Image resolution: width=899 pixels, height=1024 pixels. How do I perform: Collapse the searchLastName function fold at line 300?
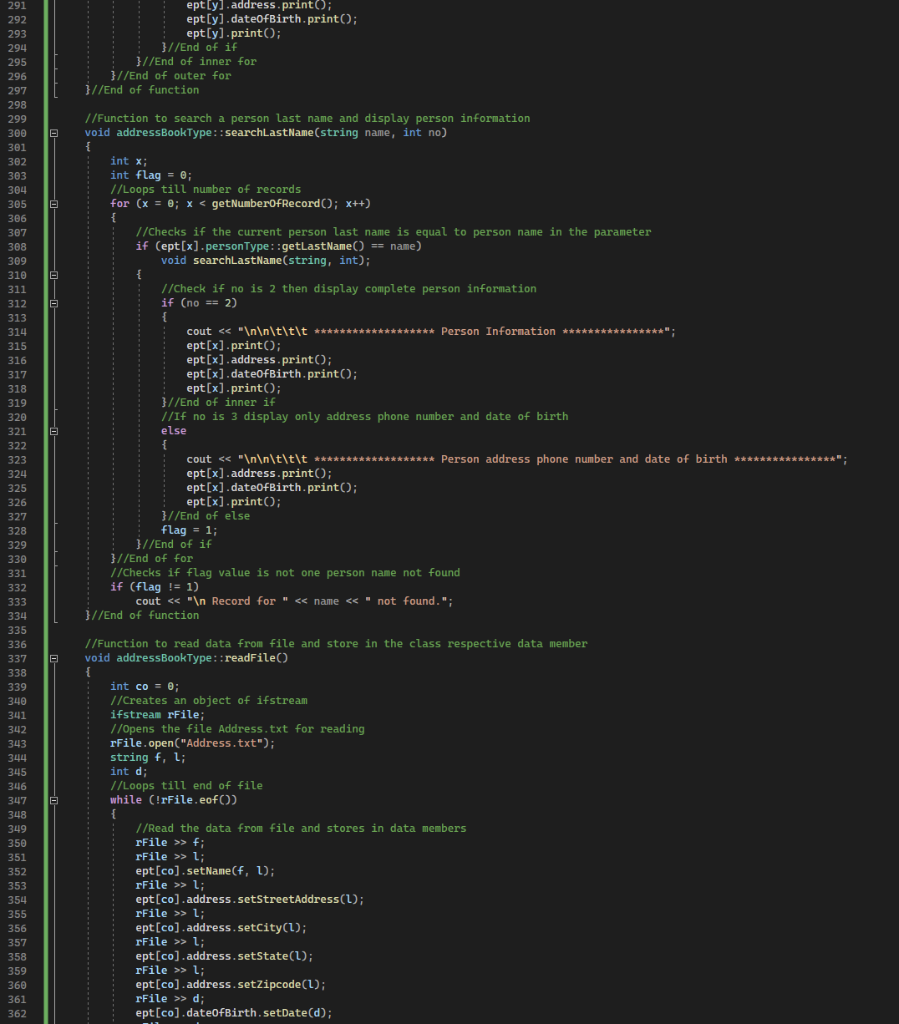coord(54,133)
